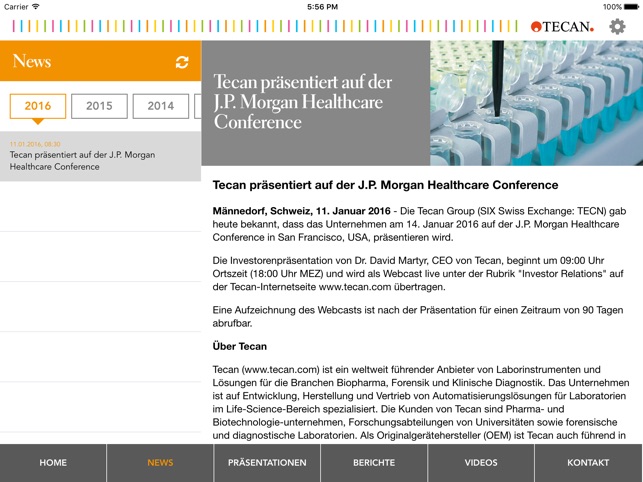The height and width of the screenshot is (482, 643).
Task: Tap the news date '11.01.2016, 08:30'
Action: tap(35, 144)
